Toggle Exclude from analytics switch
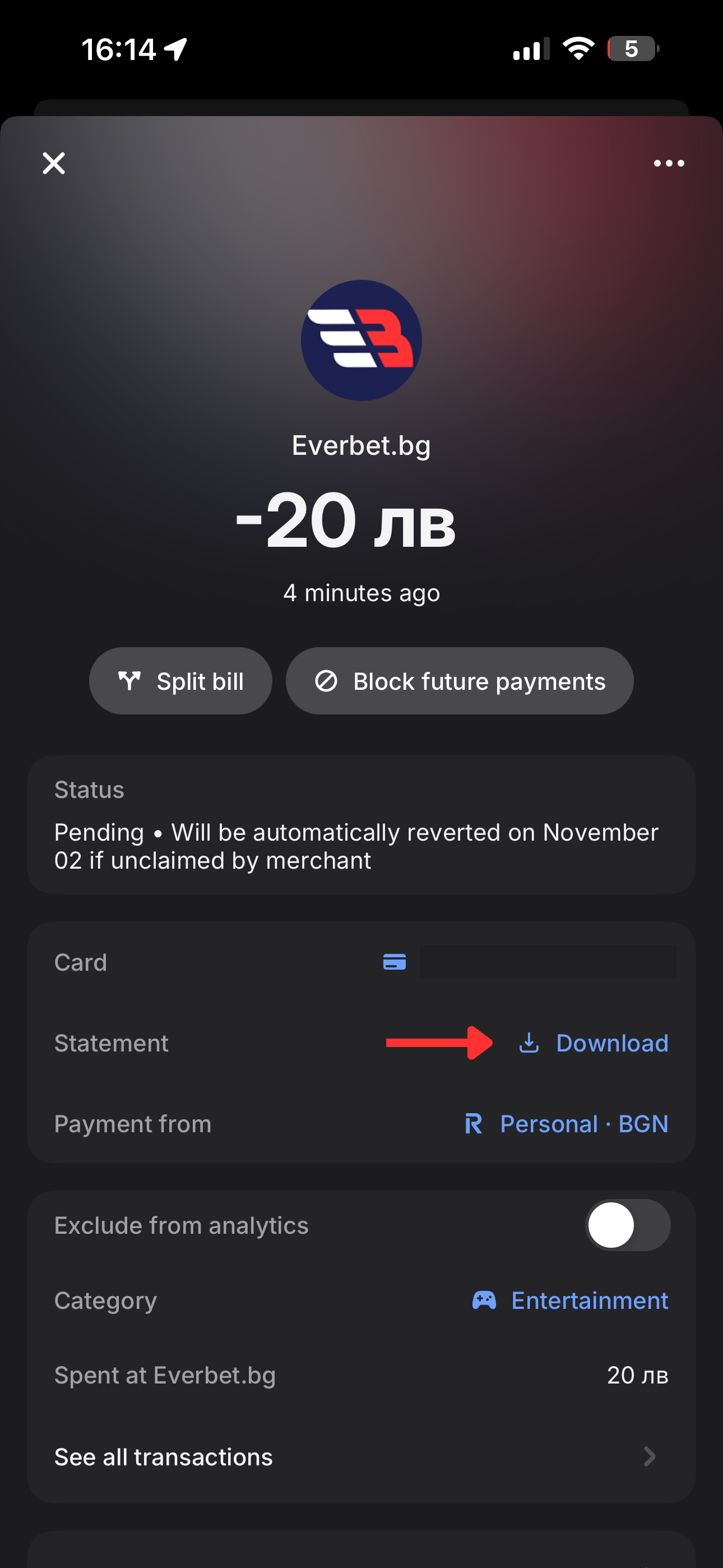The image size is (723, 1568). pyautogui.click(x=628, y=1225)
